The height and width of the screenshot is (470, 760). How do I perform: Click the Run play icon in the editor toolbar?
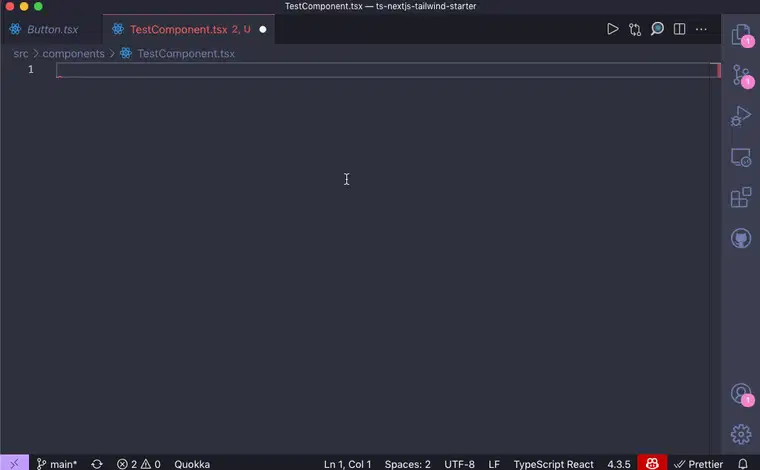pos(613,29)
